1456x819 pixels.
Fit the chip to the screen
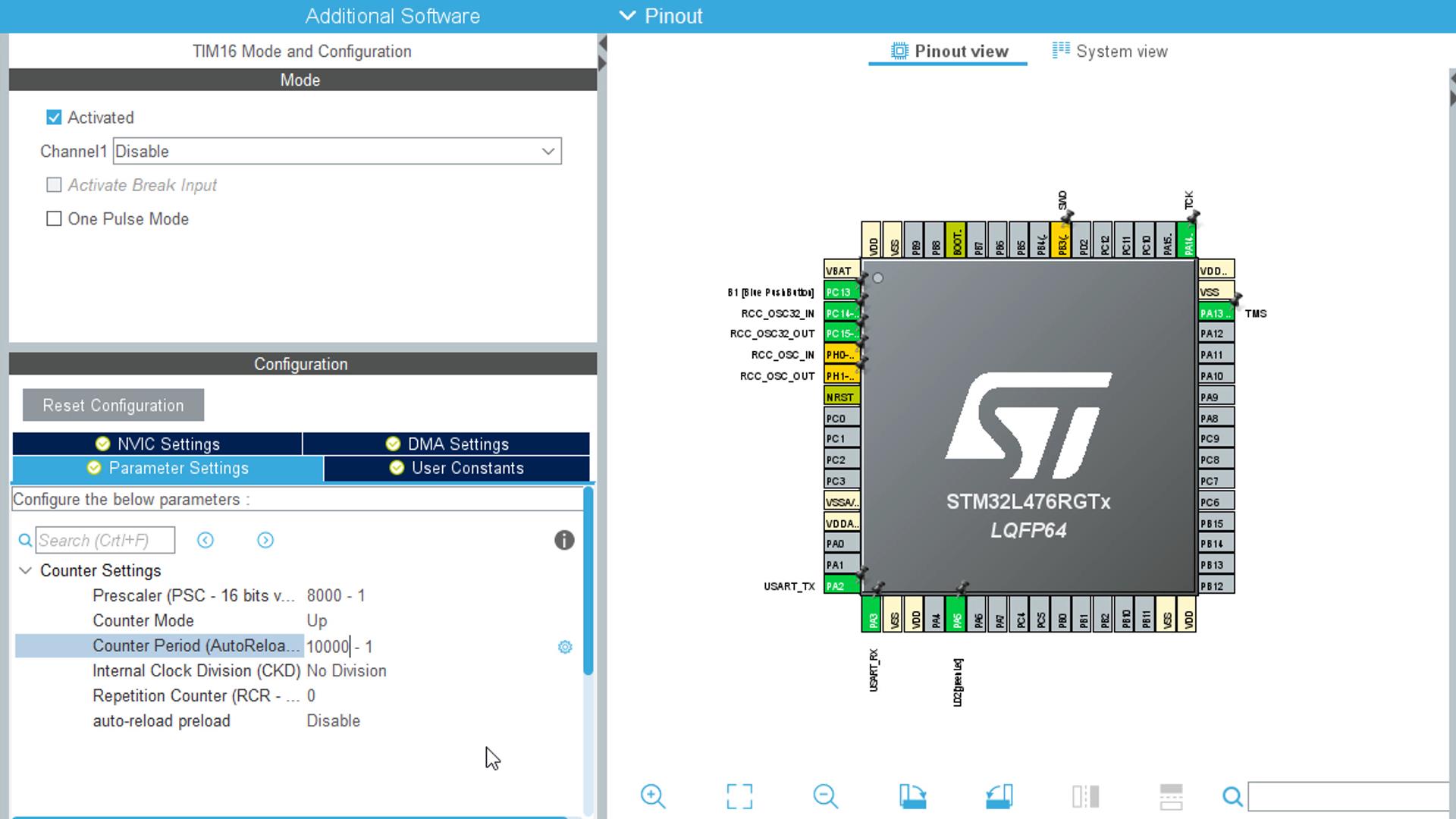pyautogui.click(x=739, y=796)
